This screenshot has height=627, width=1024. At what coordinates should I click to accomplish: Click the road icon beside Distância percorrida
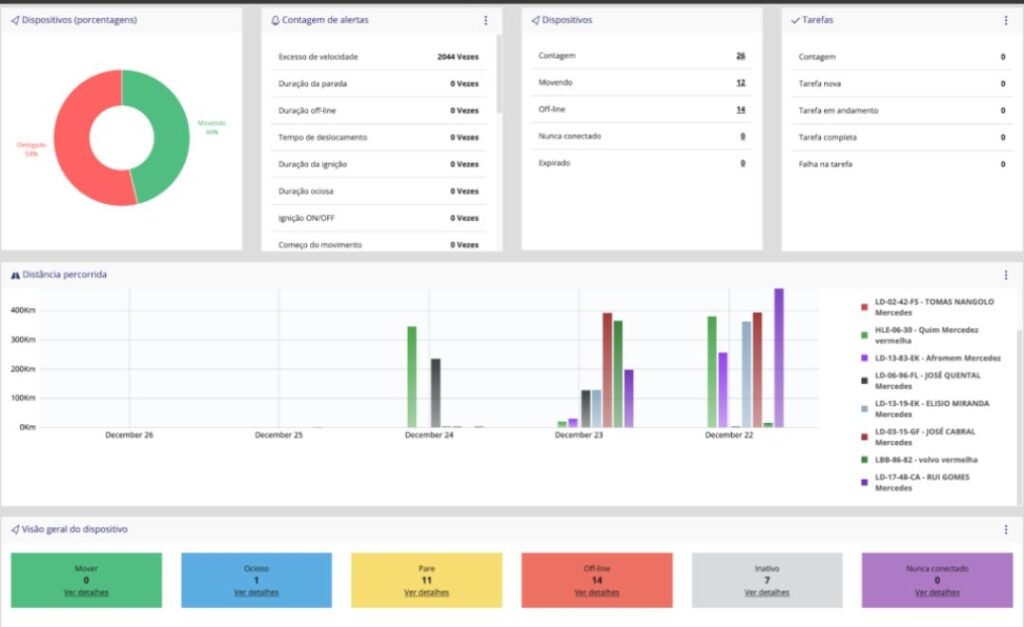(15, 275)
